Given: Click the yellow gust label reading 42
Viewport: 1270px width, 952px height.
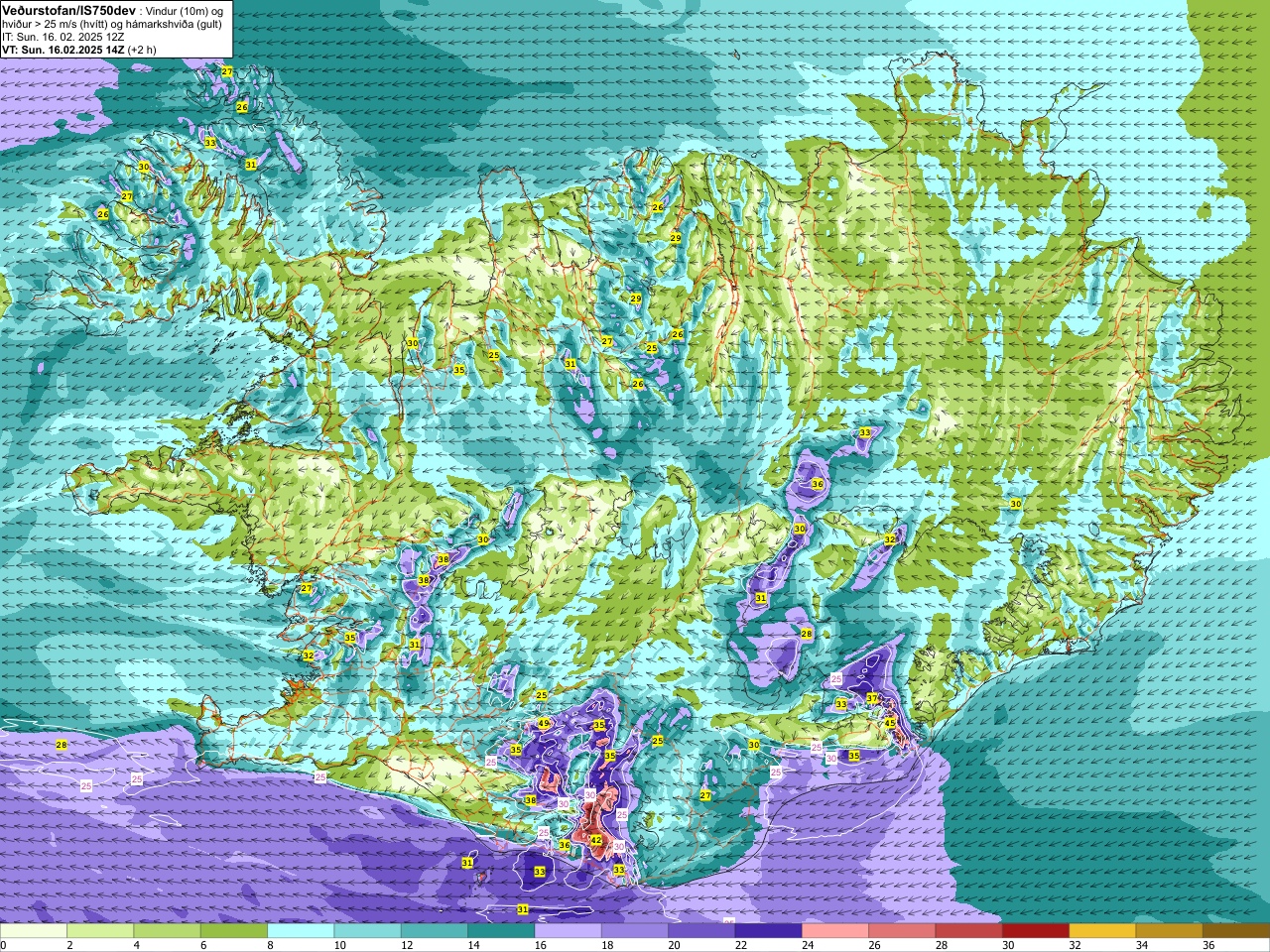Looking at the screenshot, I should click(596, 840).
